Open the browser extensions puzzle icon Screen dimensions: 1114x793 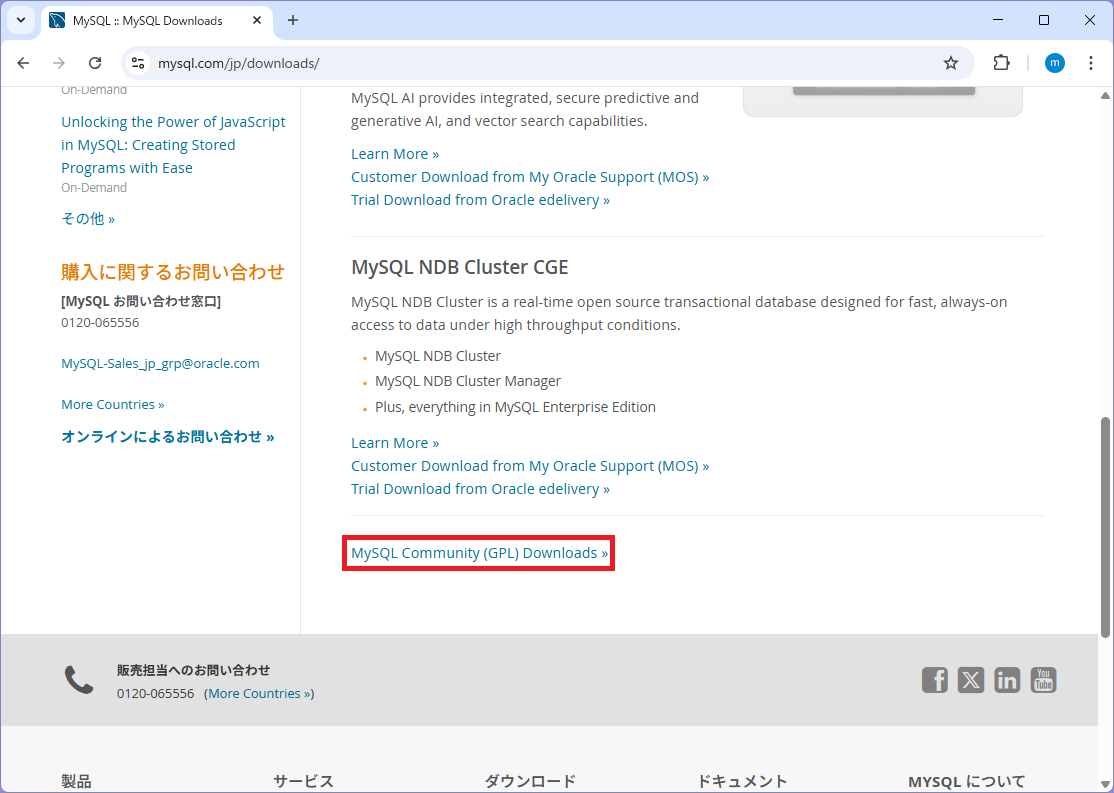(1001, 62)
